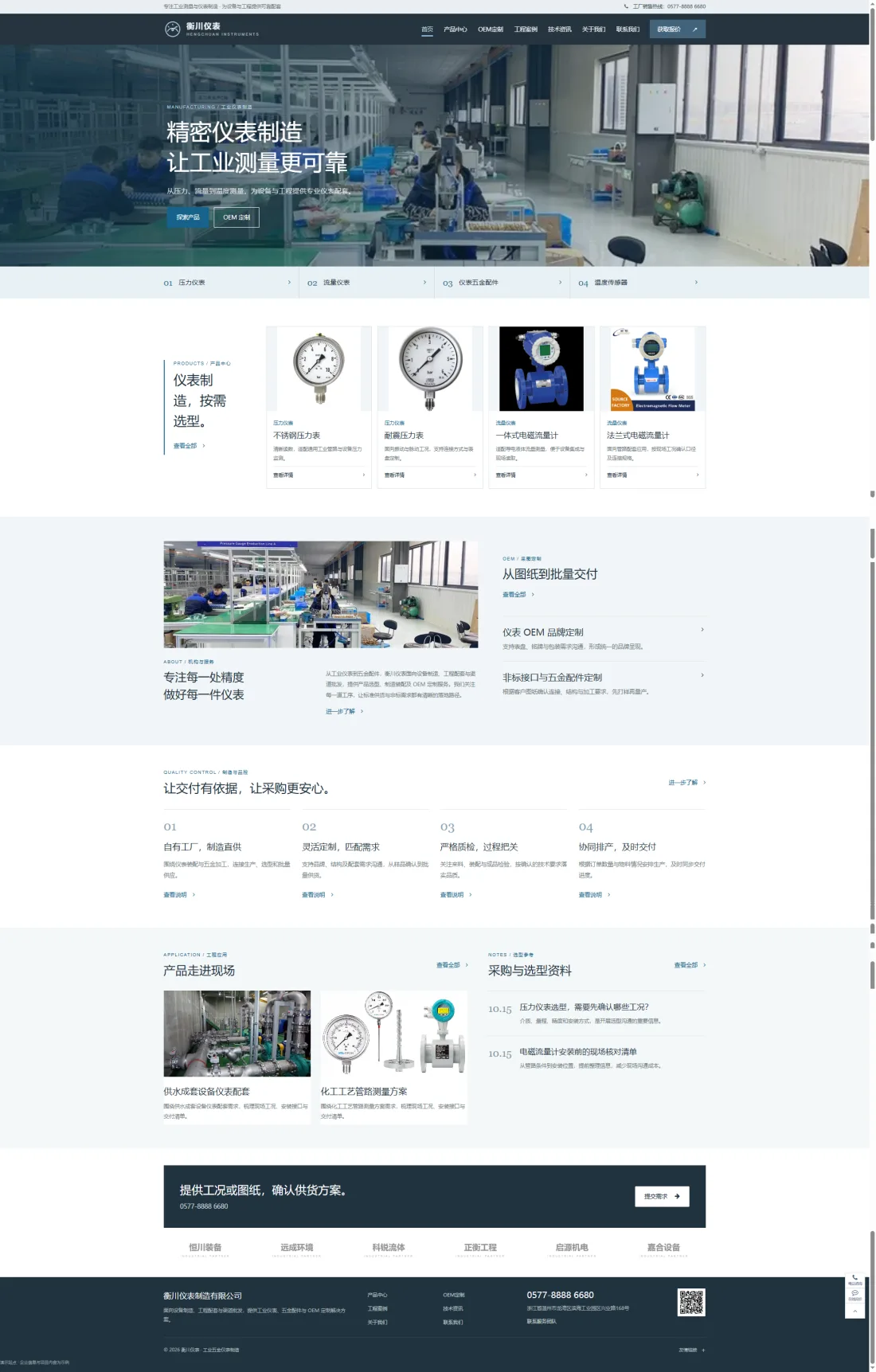Open 供水成套设备仪表配套 case image
876x1372 pixels.
click(x=237, y=1034)
